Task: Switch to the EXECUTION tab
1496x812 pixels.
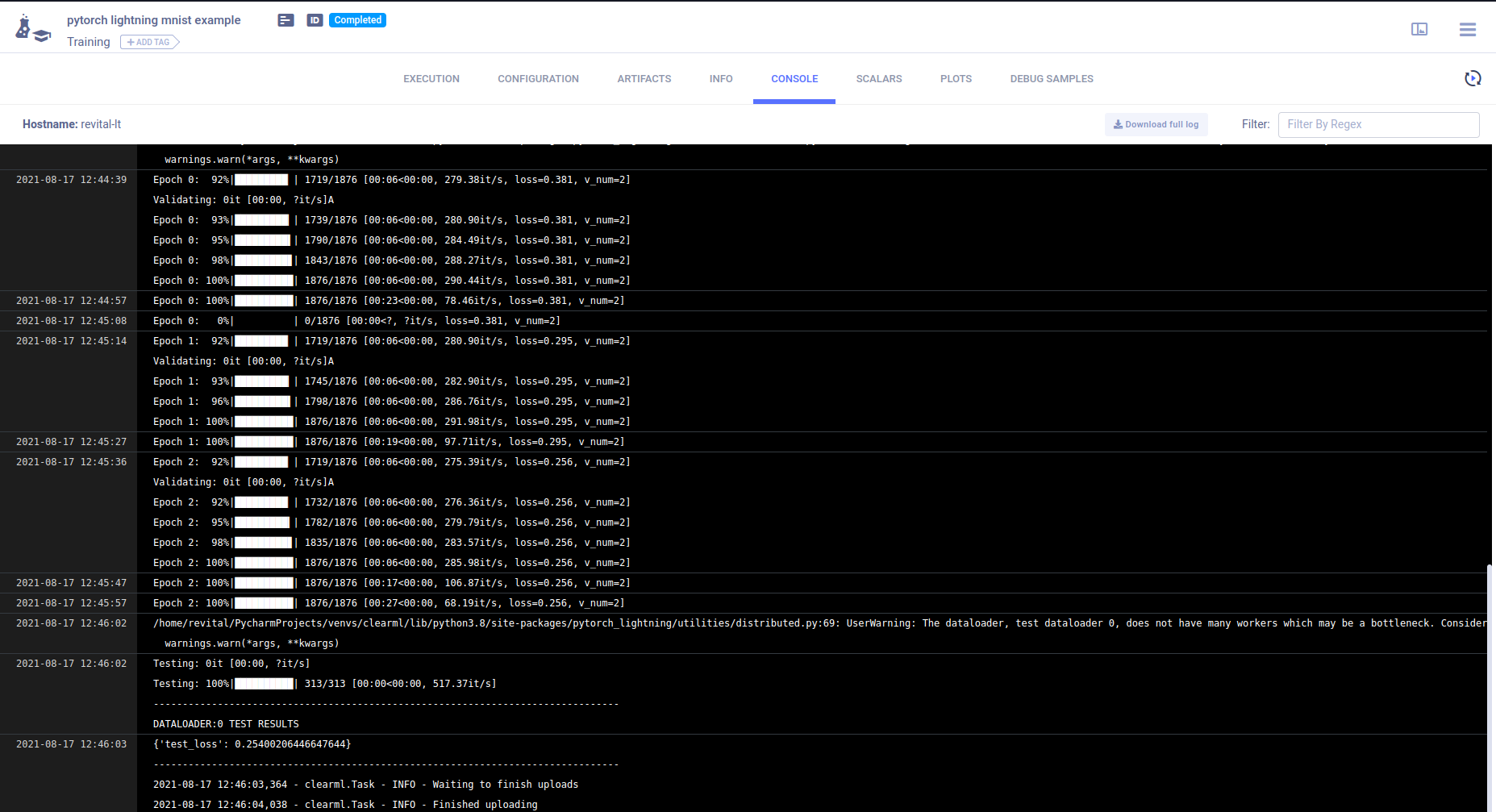Action: (431, 79)
